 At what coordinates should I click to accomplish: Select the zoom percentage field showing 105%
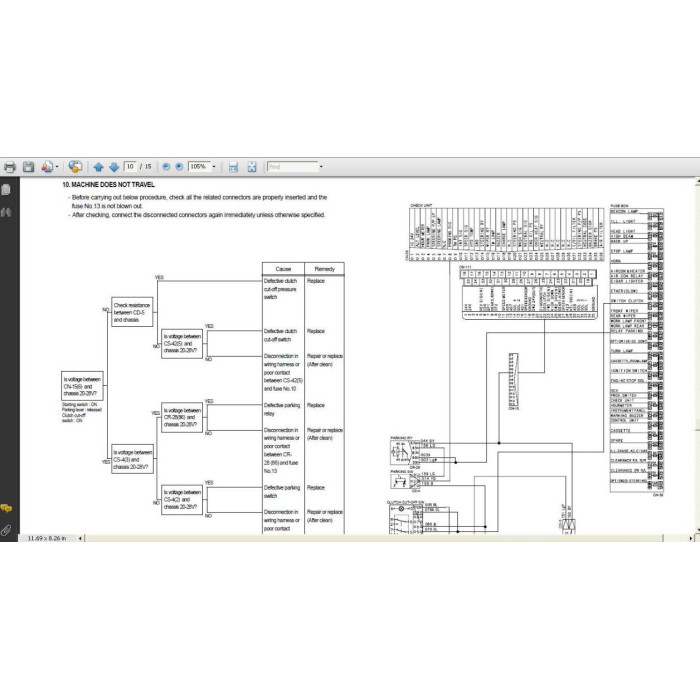click(199, 167)
